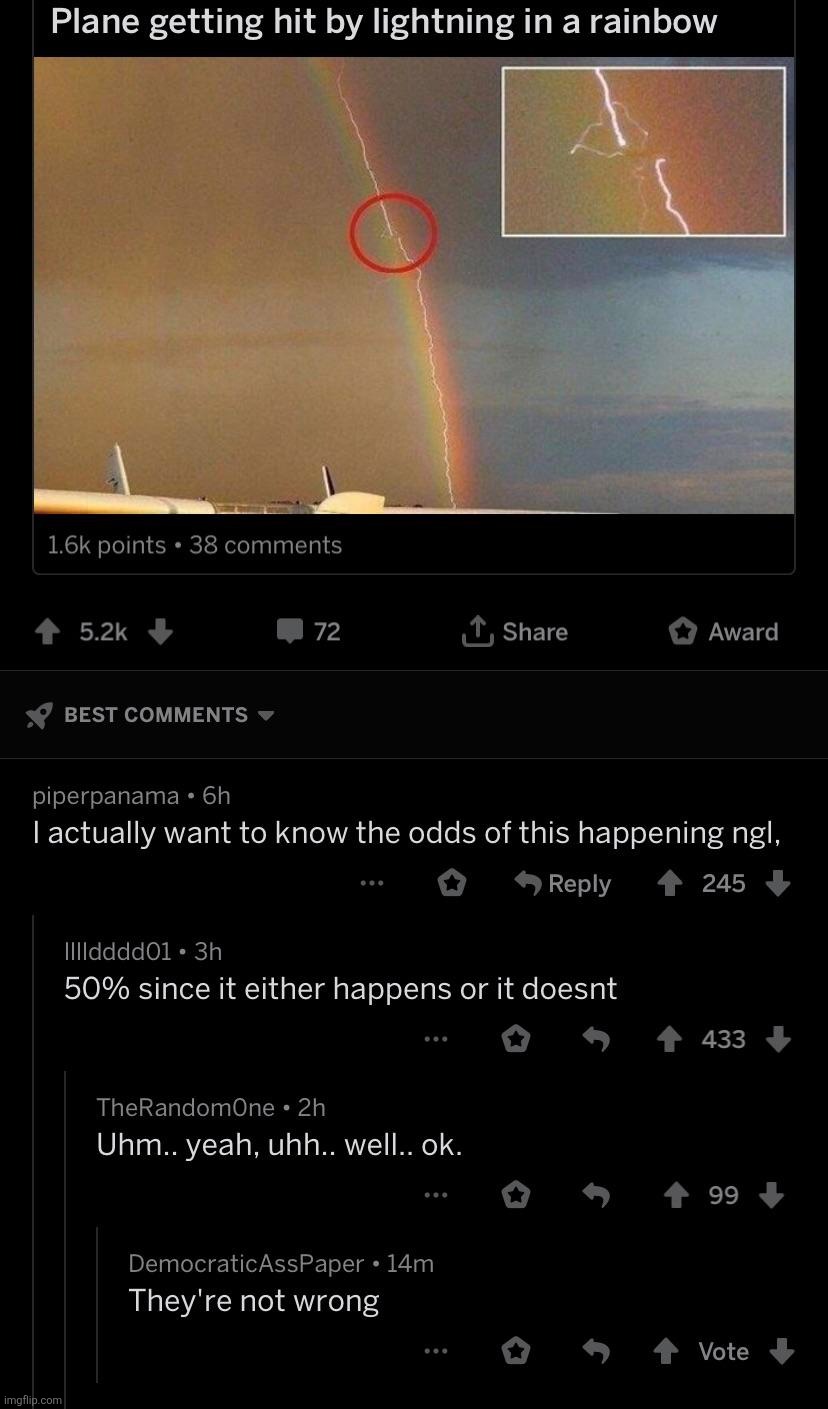Image resolution: width=828 pixels, height=1409 pixels.
Task: Downvote TheRandomOne's comment with 99 points
Action: tap(771, 1196)
